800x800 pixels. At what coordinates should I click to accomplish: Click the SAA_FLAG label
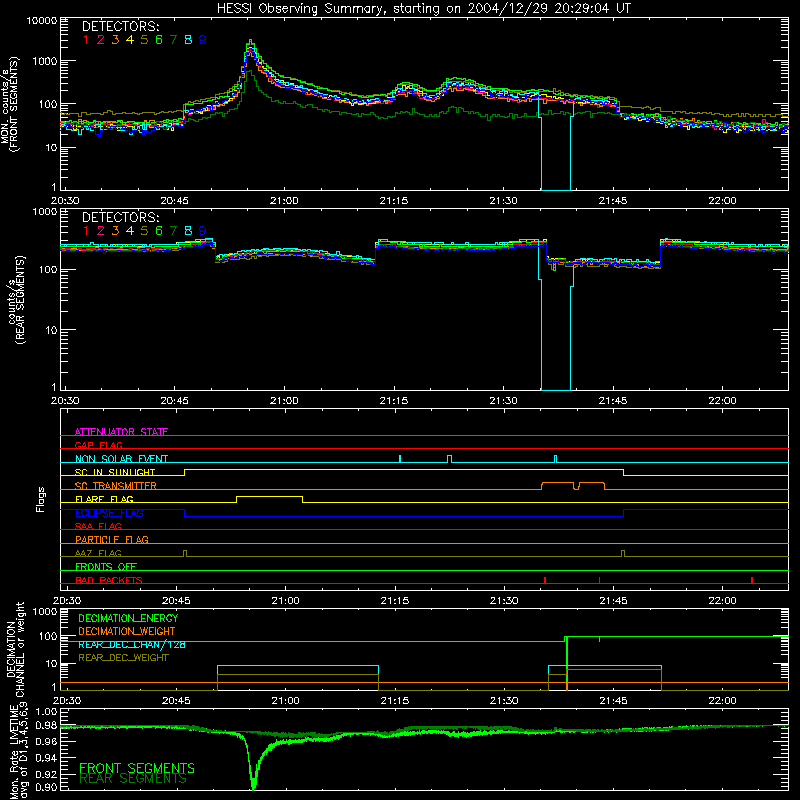coord(98,526)
